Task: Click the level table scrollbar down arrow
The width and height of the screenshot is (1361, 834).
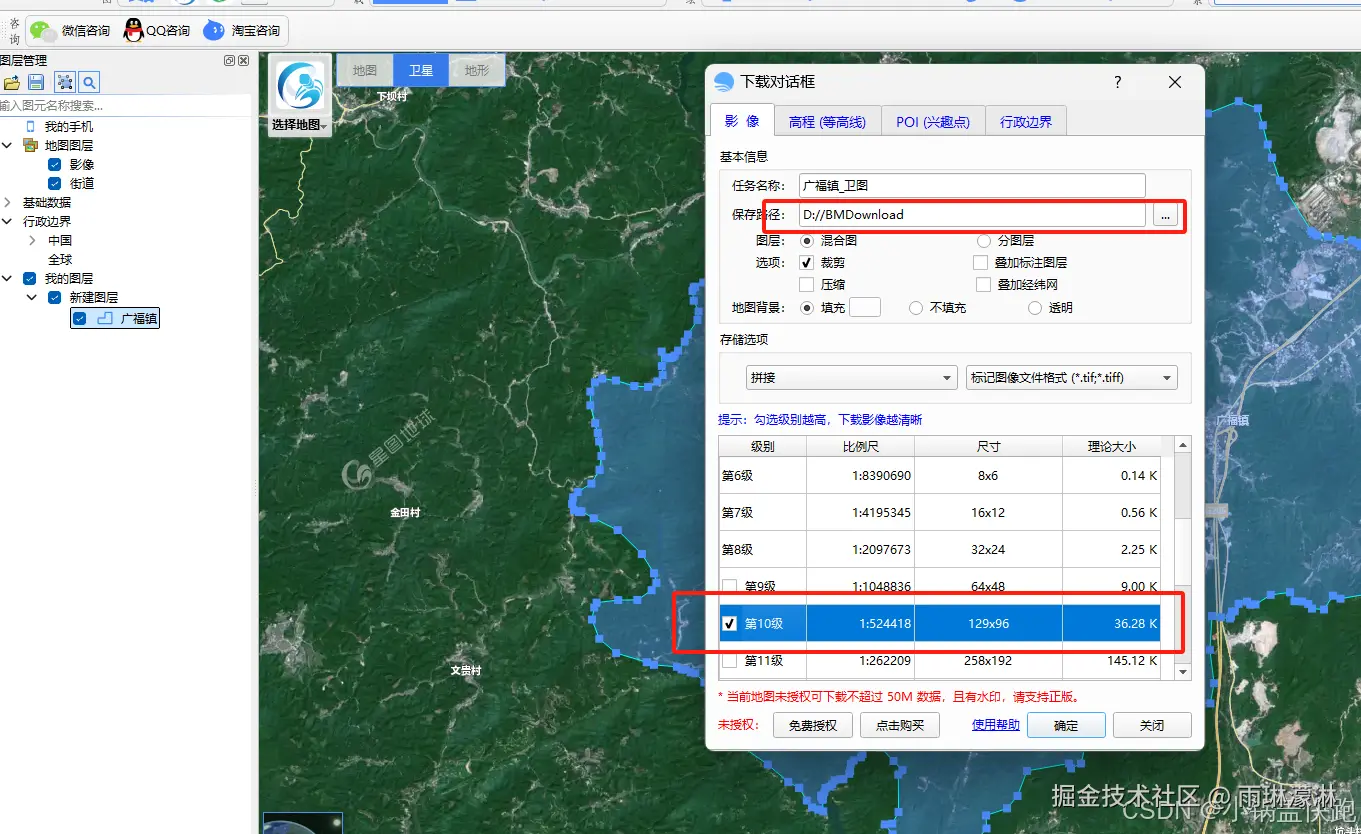Action: (1184, 672)
